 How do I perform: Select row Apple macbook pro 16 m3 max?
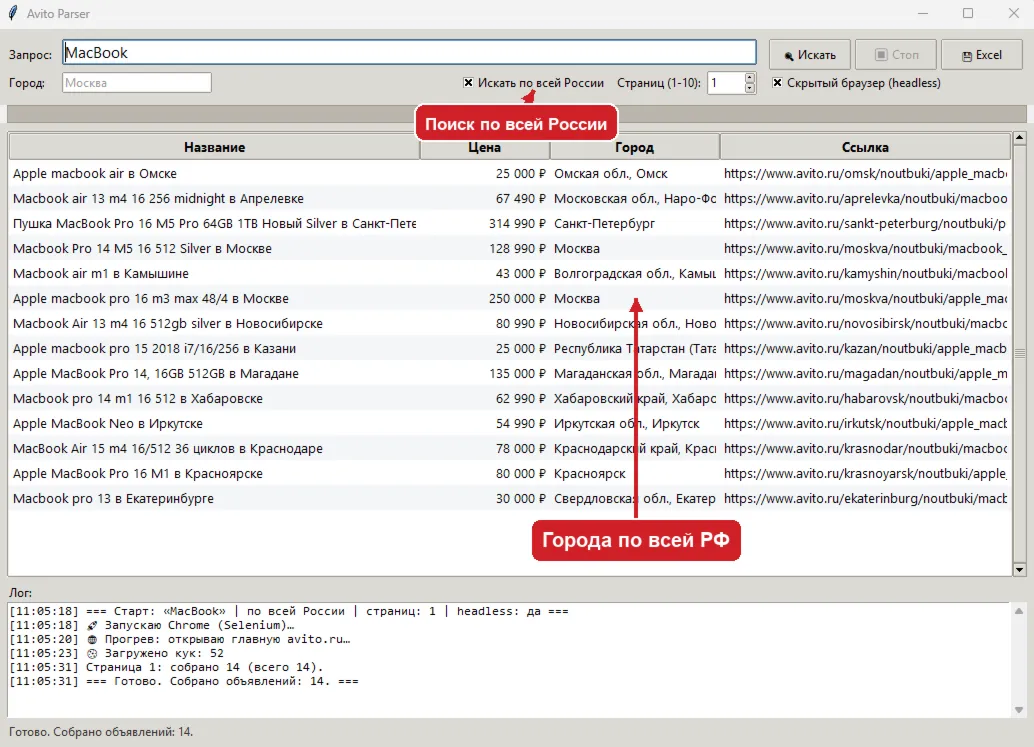[510, 299]
